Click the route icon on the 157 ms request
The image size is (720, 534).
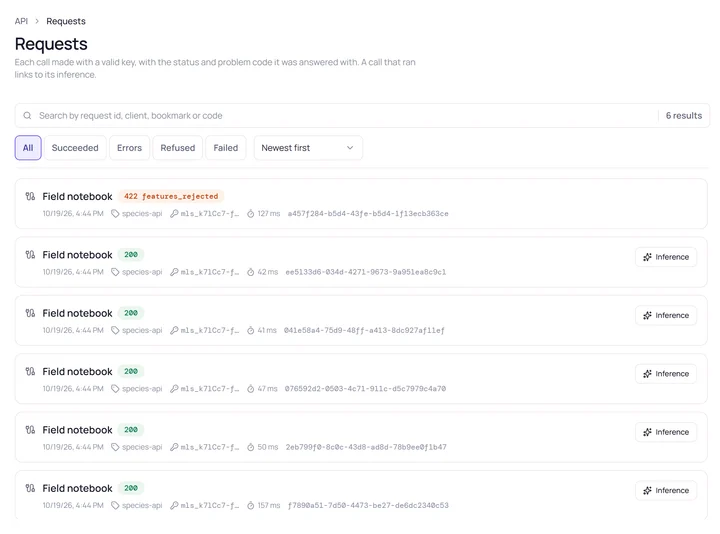coord(30,488)
